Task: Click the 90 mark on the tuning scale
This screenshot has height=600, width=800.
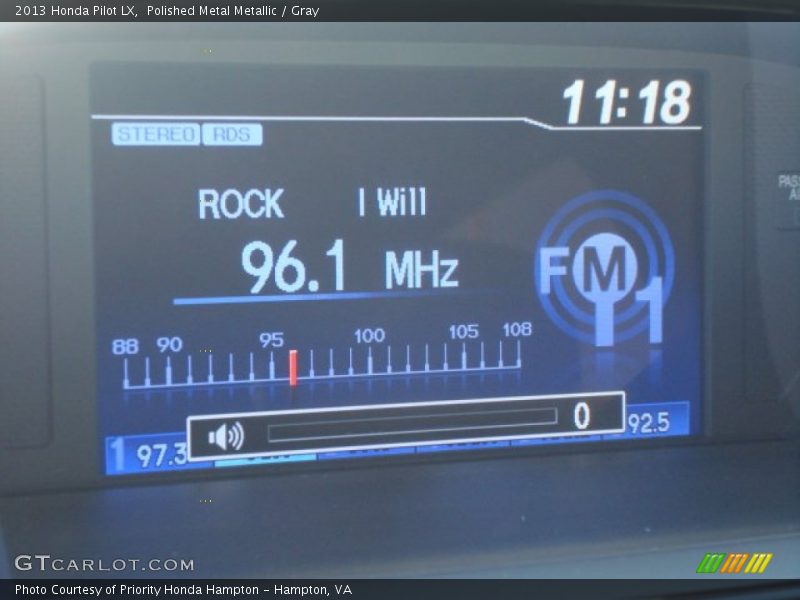Action: click(x=169, y=345)
